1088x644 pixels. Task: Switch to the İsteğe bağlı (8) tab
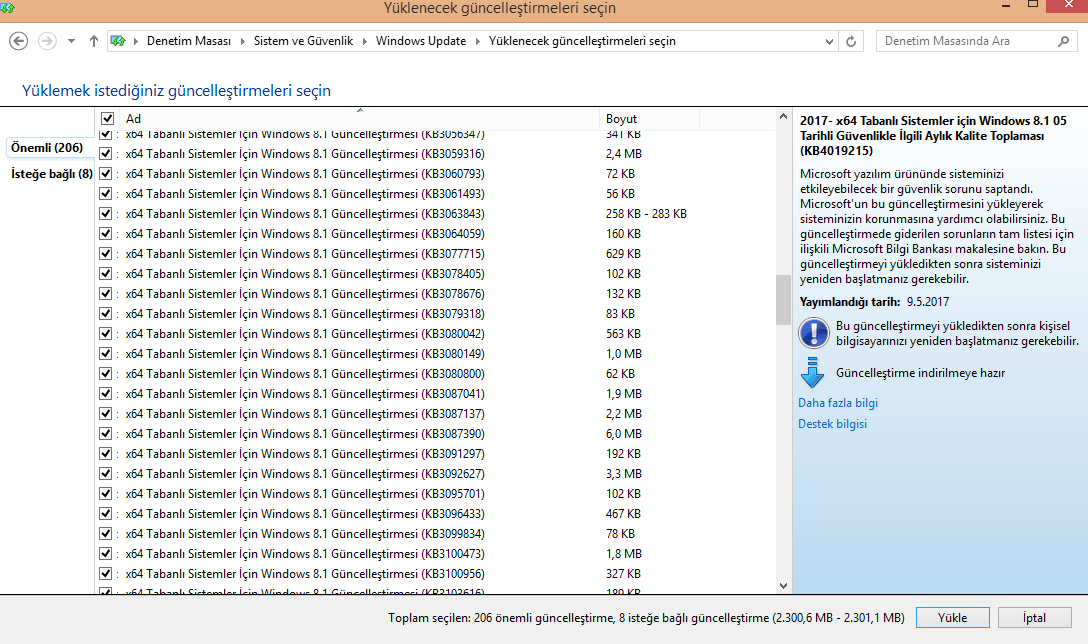(x=51, y=173)
